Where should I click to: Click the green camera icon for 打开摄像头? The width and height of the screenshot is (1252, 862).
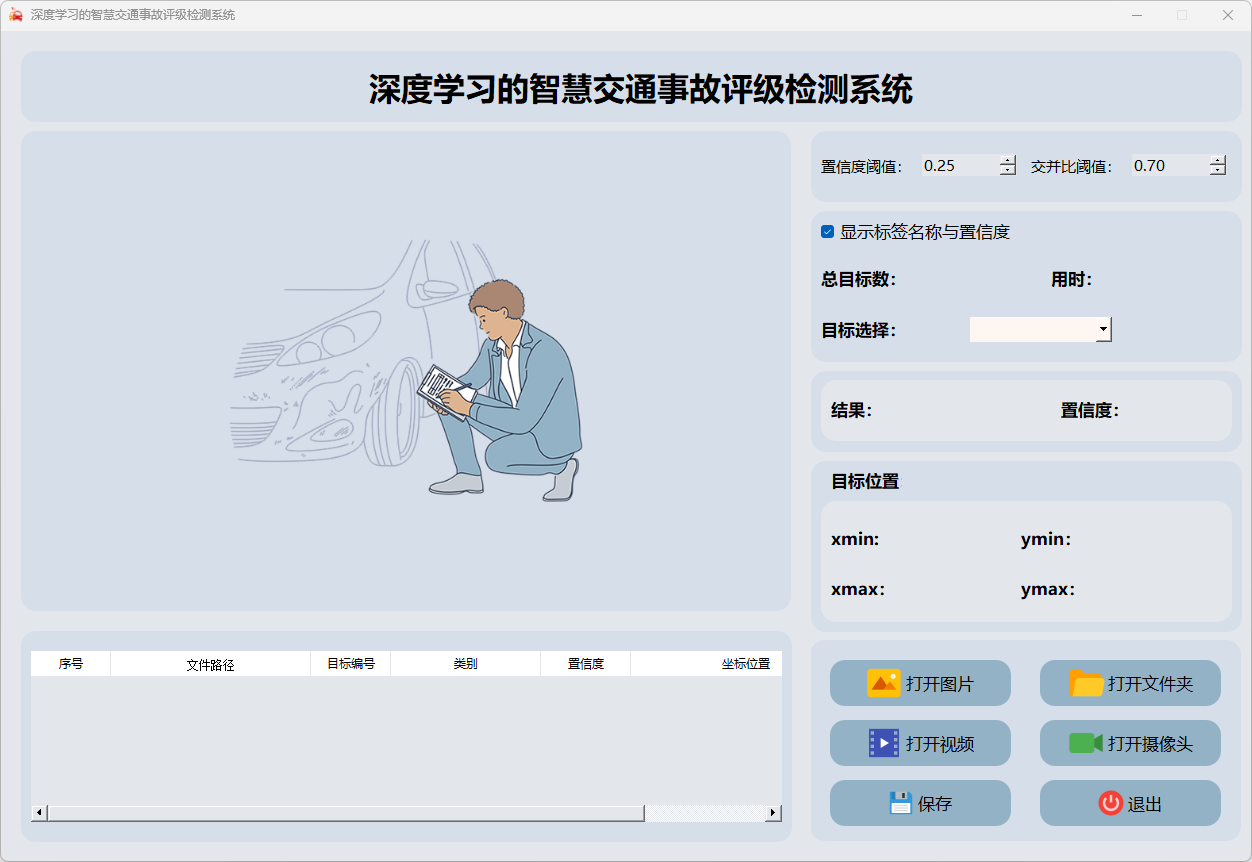click(x=1085, y=743)
